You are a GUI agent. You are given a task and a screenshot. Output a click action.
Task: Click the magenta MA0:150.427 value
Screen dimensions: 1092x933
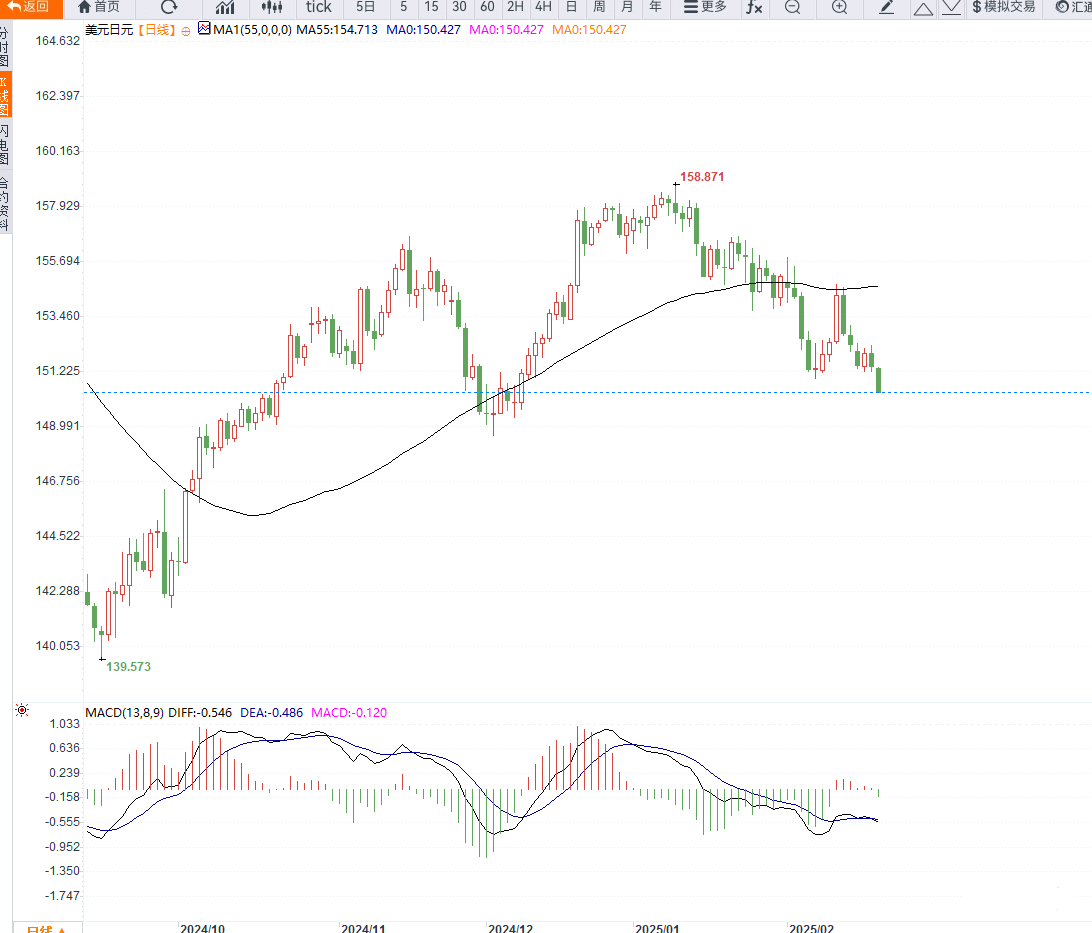(506, 30)
